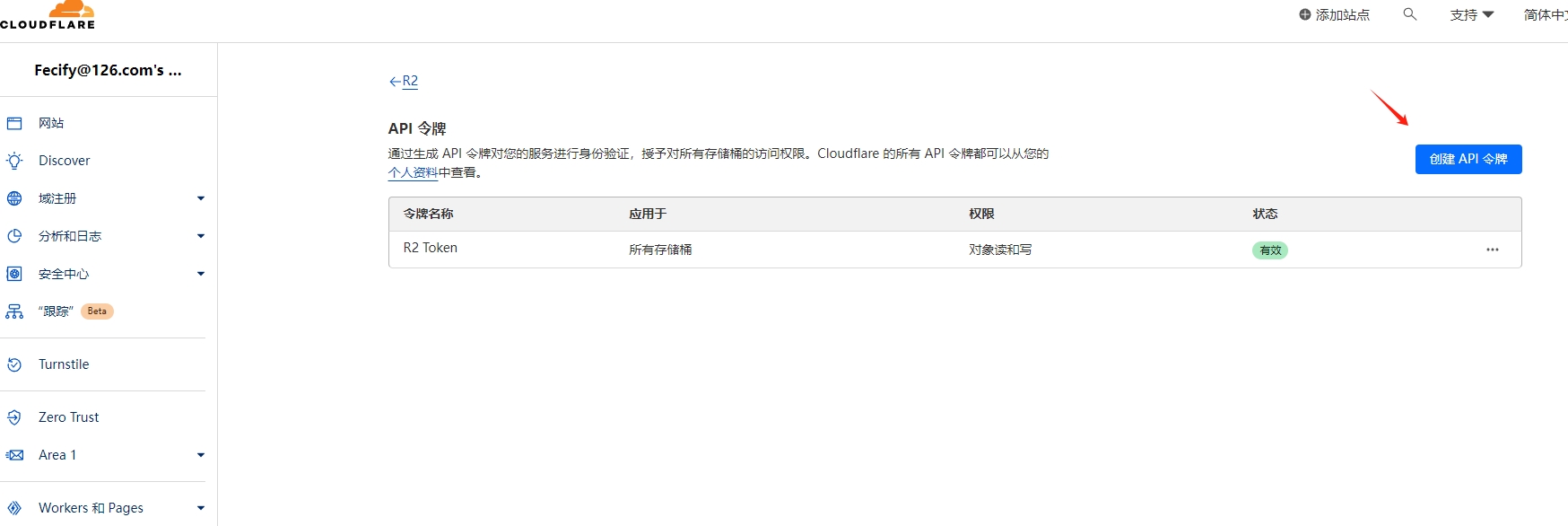Open the three-dot menu for R2 Token
Image resolution: width=1568 pixels, height=526 pixels.
click(1493, 250)
